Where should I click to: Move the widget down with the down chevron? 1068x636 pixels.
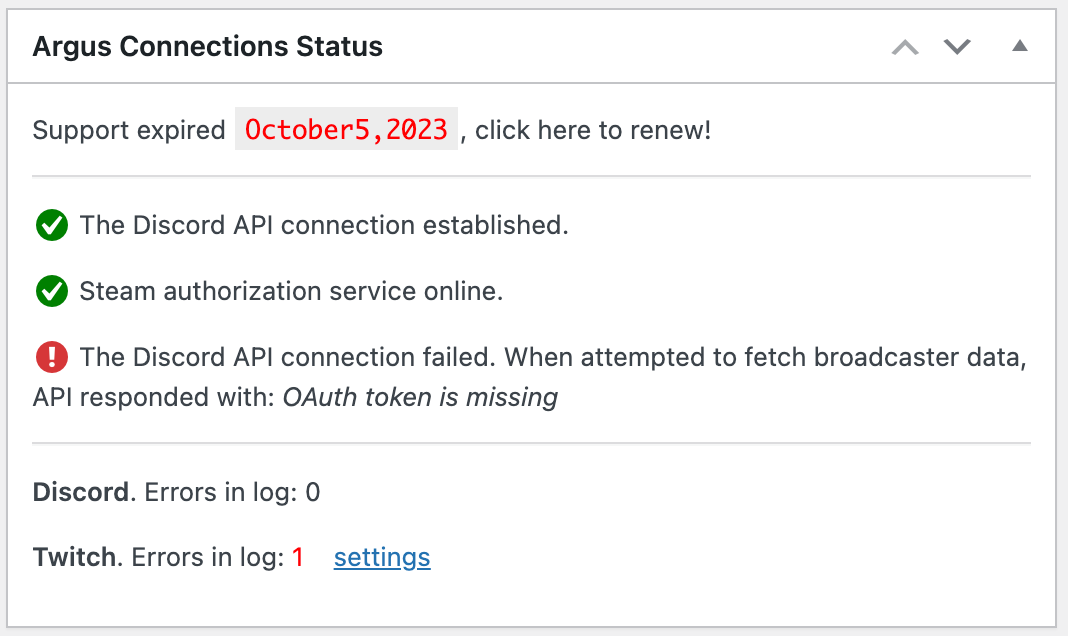[957, 47]
